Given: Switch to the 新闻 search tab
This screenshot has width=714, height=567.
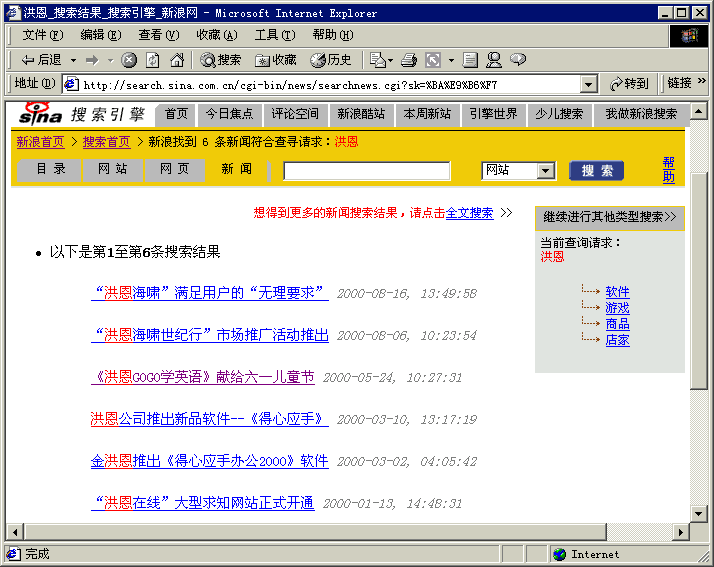Looking at the screenshot, I should pos(237,169).
